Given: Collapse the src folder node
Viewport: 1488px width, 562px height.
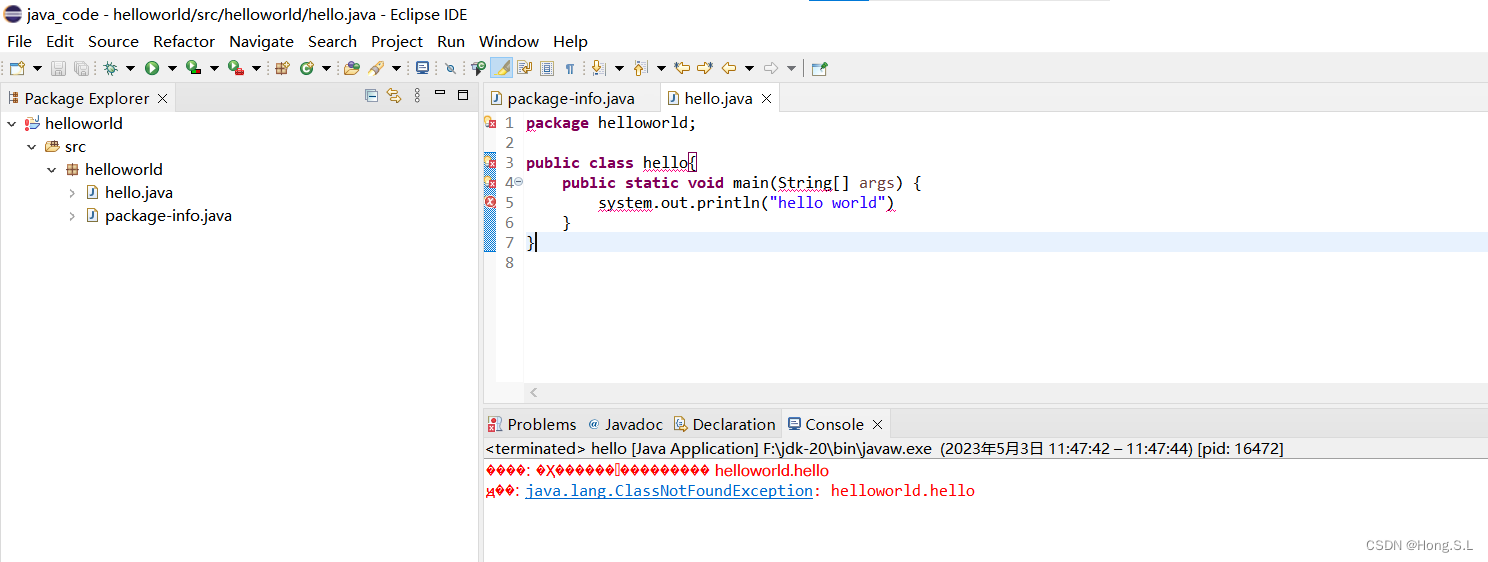Looking at the screenshot, I should coord(32,147).
